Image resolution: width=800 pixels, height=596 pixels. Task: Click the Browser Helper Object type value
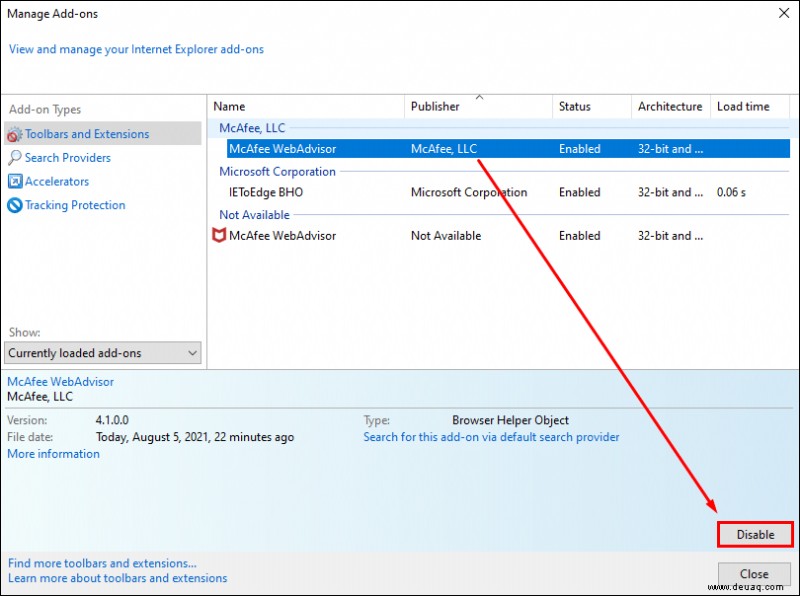(510, 420)
